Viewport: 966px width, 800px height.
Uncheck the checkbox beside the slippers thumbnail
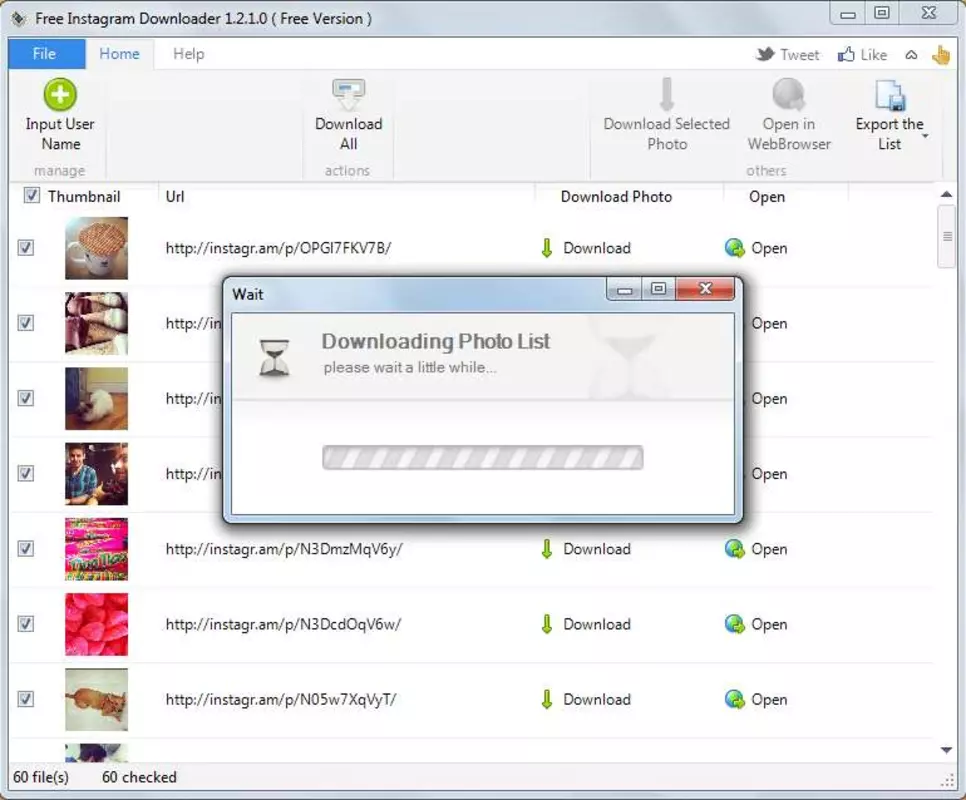[25, 323]
